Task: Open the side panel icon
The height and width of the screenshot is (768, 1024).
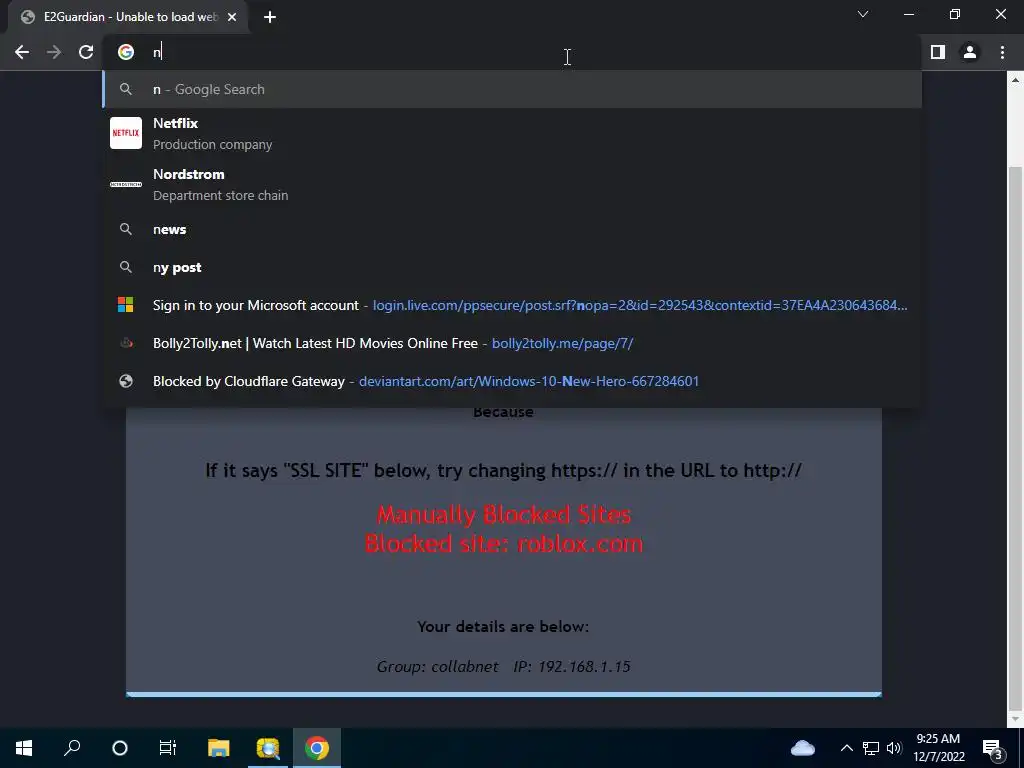Action: click(938, 52)
